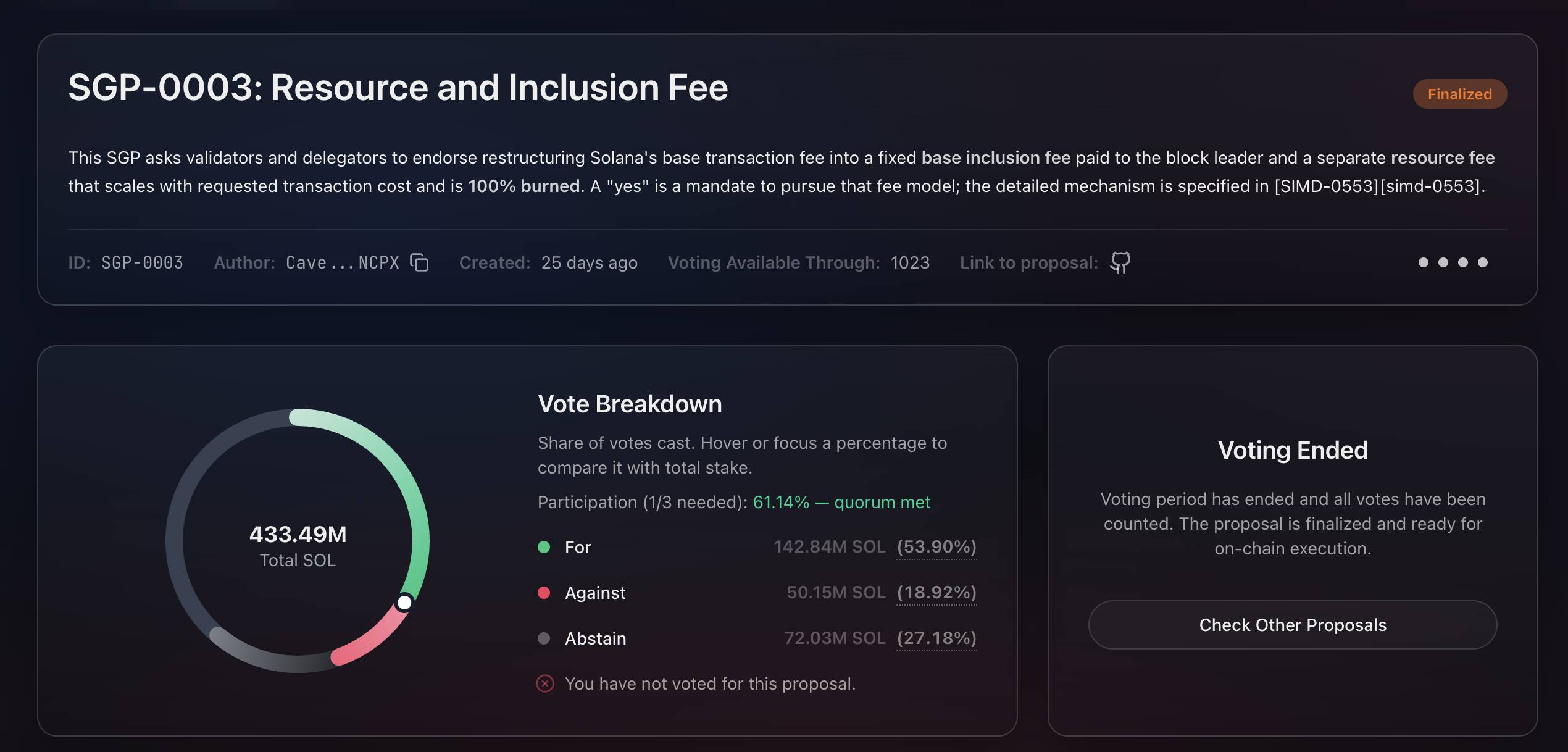
Task: Click the 433.49M Total SOL center label
Action: tap(298, 546)
